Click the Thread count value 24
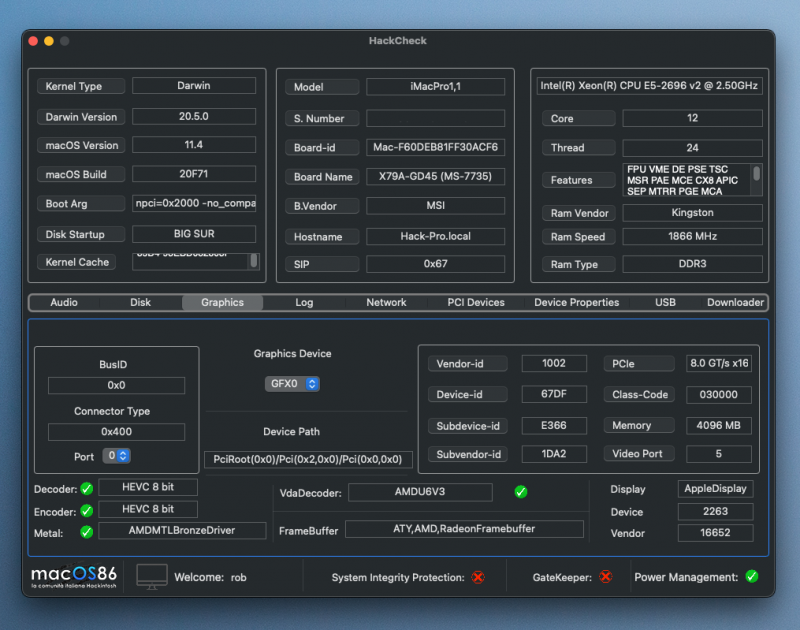This screenshot has height=630, width=800. pos(692,147)
